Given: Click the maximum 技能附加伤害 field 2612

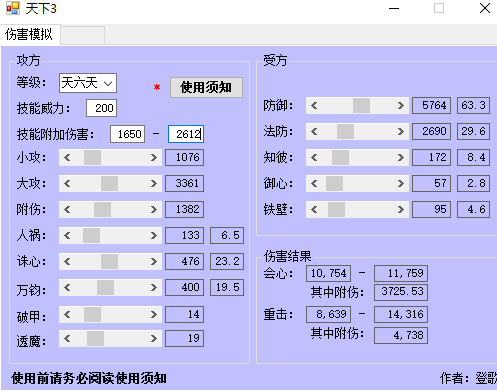Looking at the screenshot, I should 186,134.
